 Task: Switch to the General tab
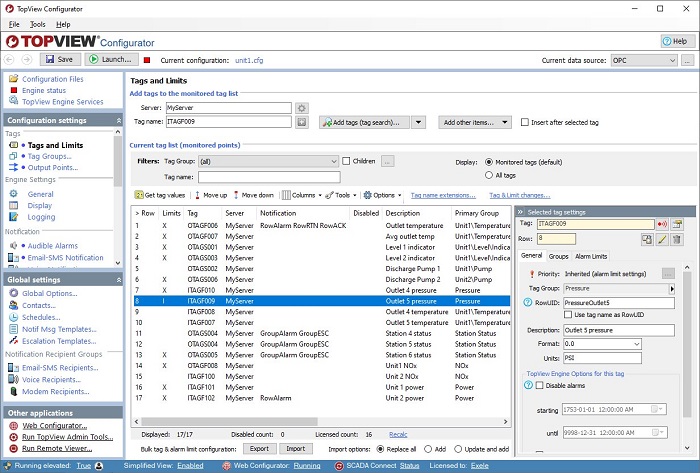532,256
